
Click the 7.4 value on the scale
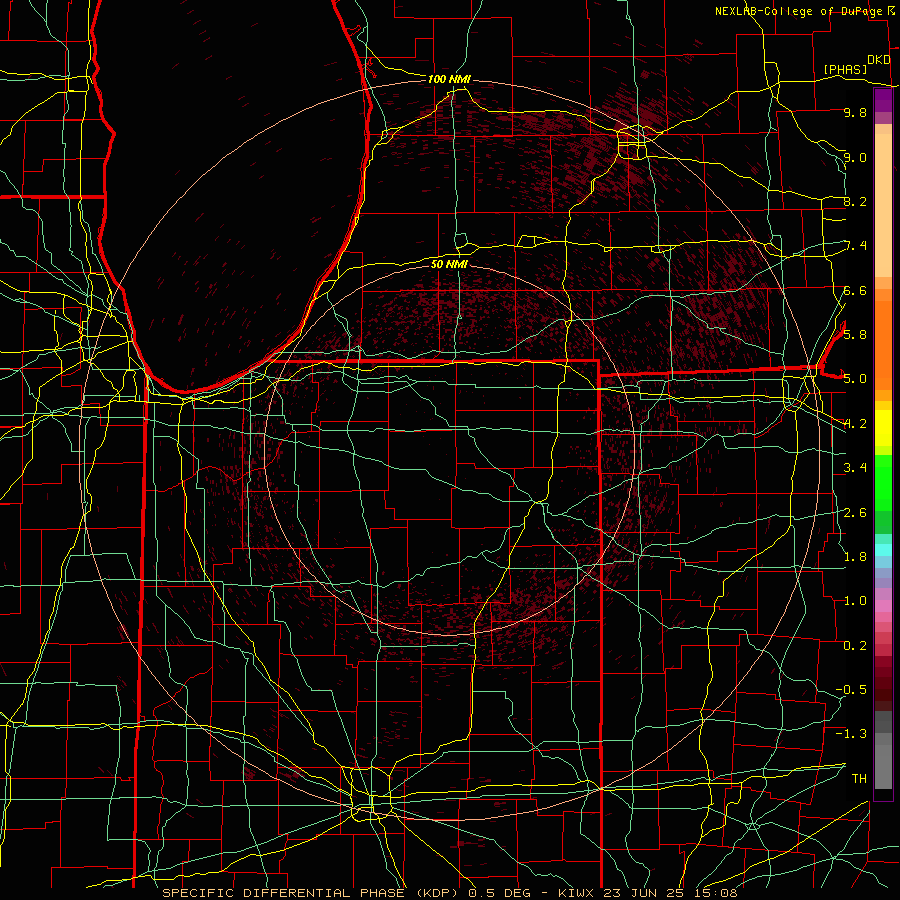pyautogui.click(x=855, y=246)
